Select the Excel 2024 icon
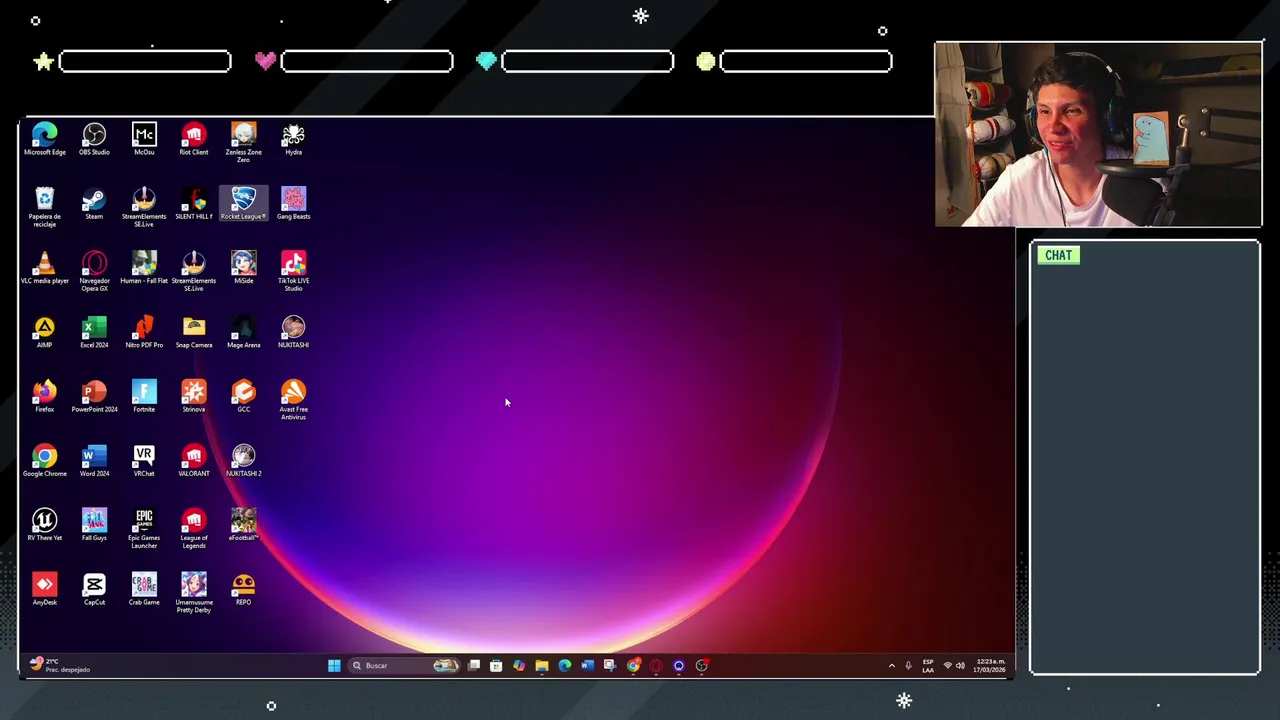This screenshot has height=720, width=1280. 94,332
